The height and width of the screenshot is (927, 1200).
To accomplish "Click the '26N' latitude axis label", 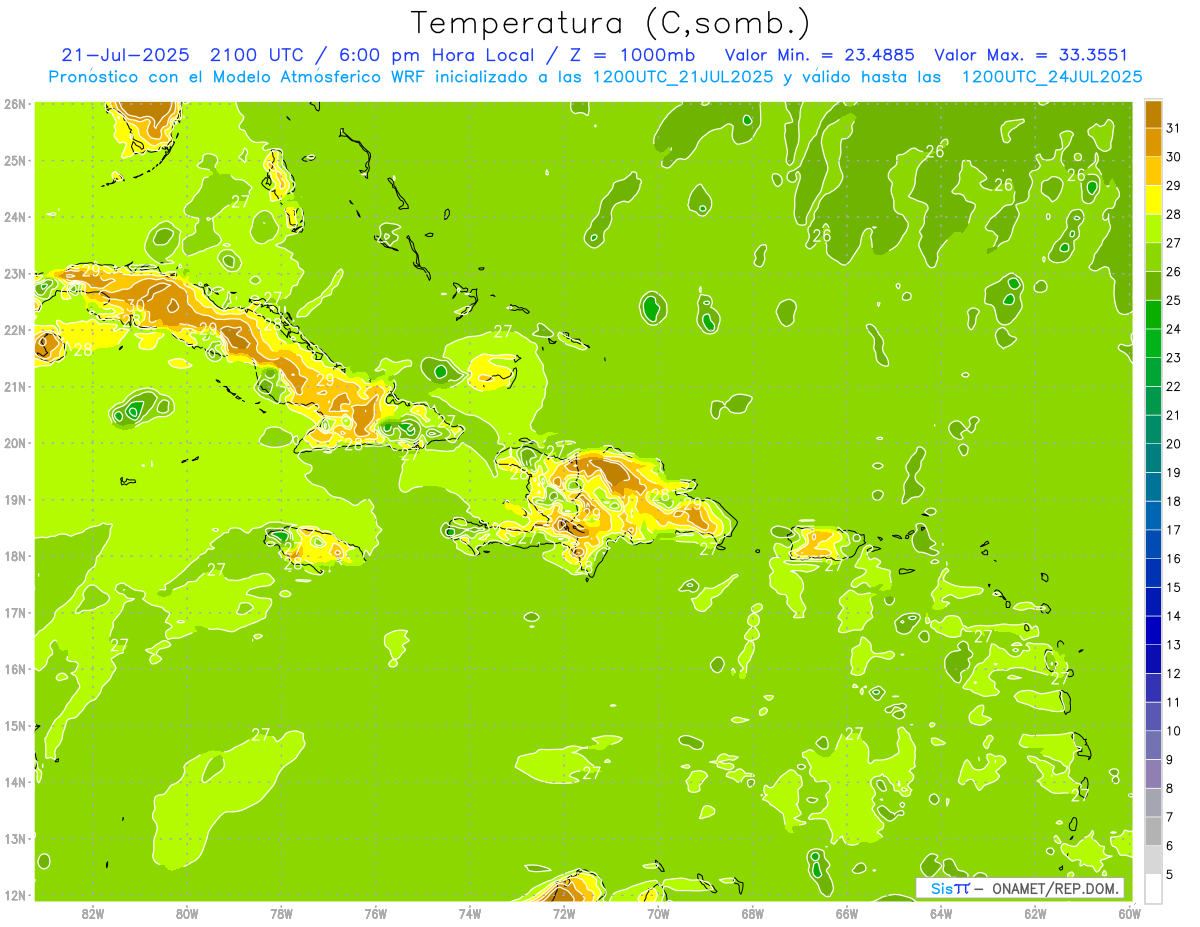I will point(15,104).
